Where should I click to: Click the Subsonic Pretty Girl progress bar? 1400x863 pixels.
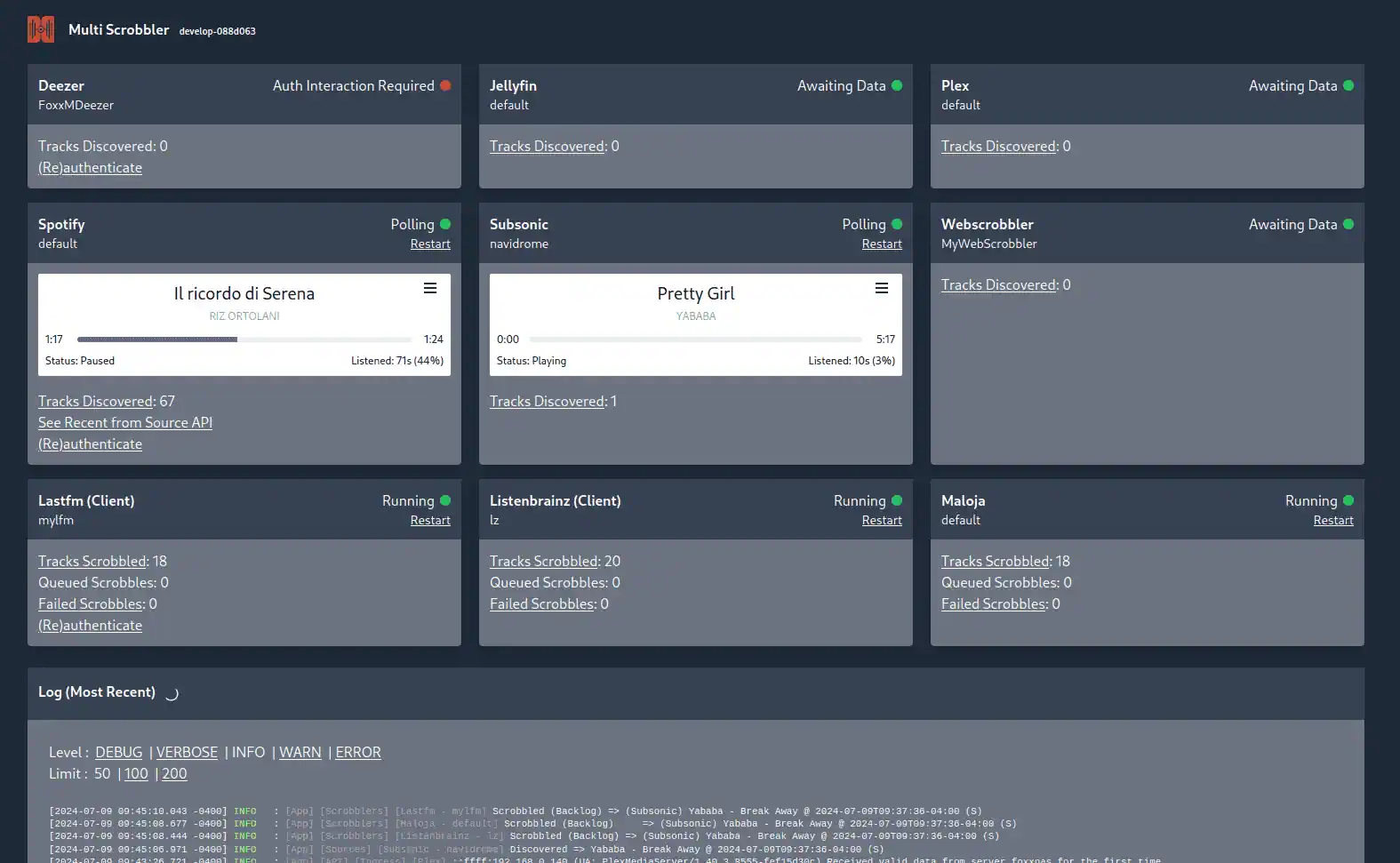(696, 340)
